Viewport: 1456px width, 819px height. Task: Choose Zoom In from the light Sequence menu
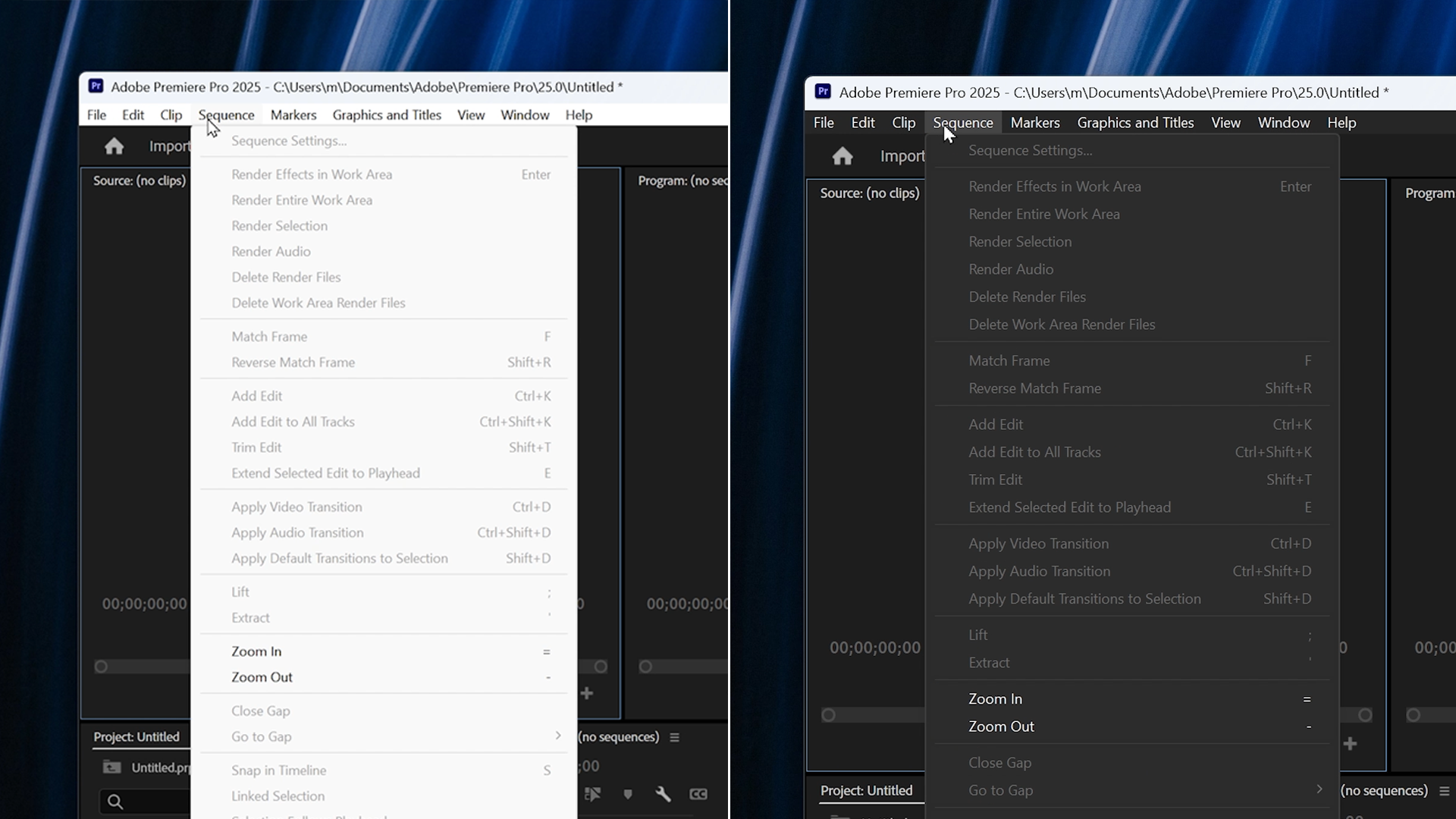pos(256,651)
